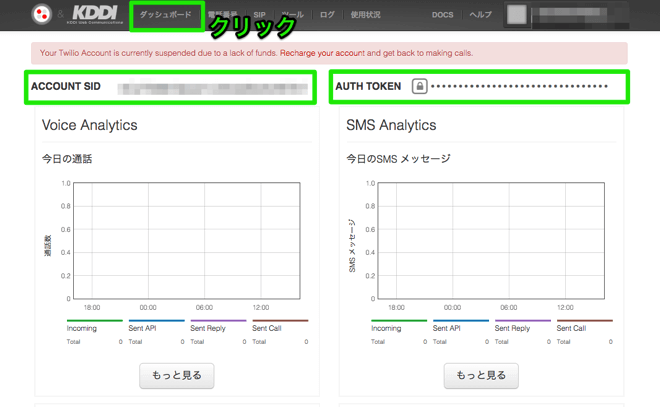Click the user avatar in the header

(516, 14)
